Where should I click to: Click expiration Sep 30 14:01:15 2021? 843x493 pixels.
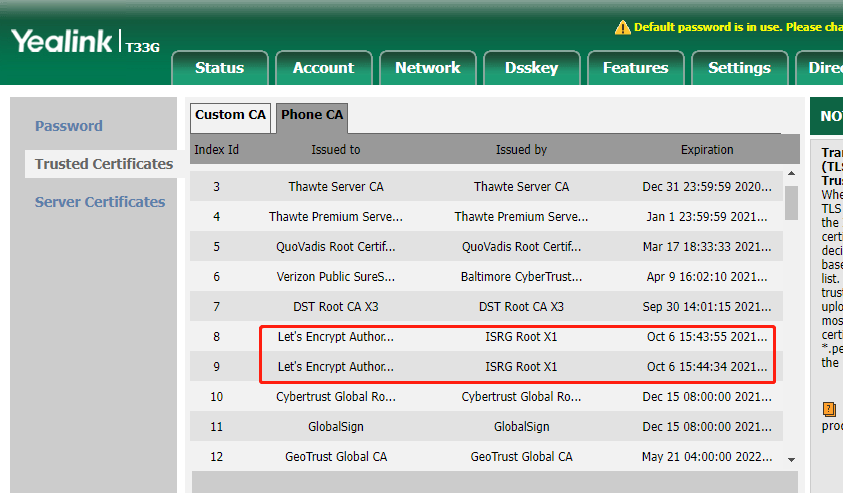(x=707, y=307)
